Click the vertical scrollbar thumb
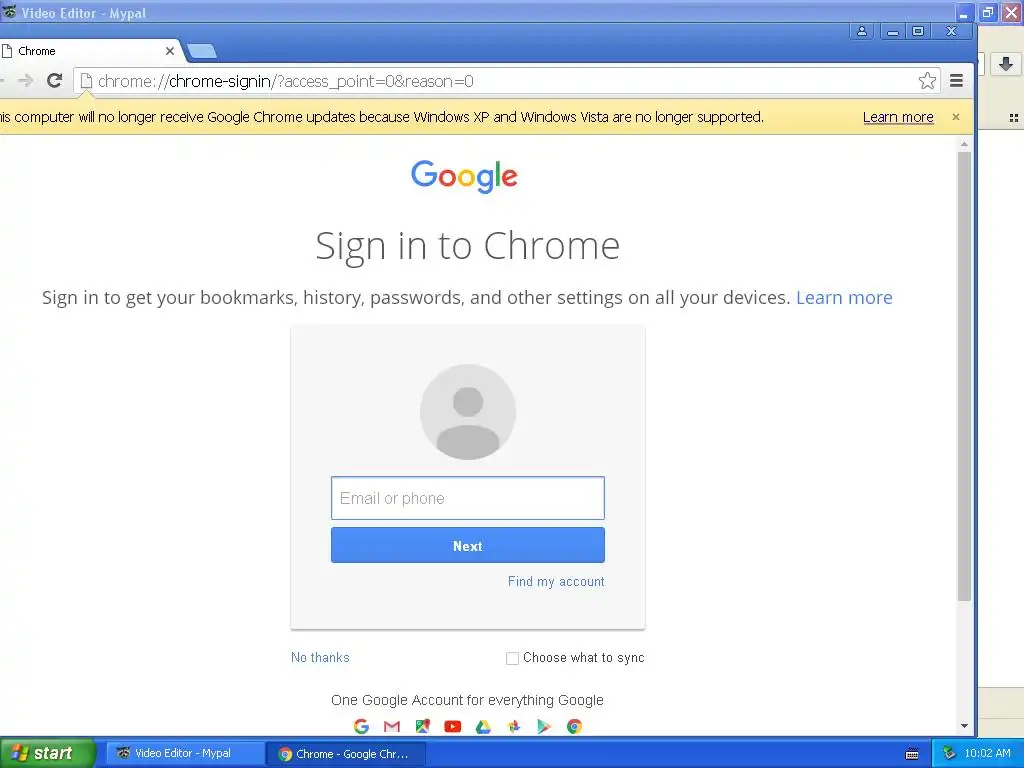1024x768 pixels. click(x=964, y=376)
